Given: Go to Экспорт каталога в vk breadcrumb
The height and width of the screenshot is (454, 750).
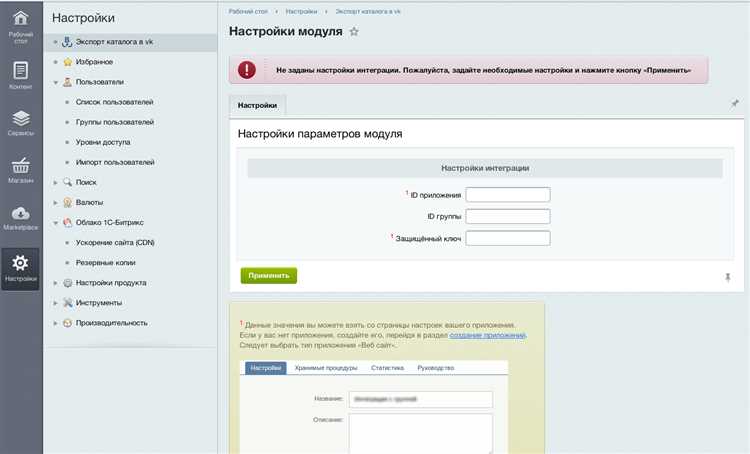Looking at the screenshot, I should [368, 11].
